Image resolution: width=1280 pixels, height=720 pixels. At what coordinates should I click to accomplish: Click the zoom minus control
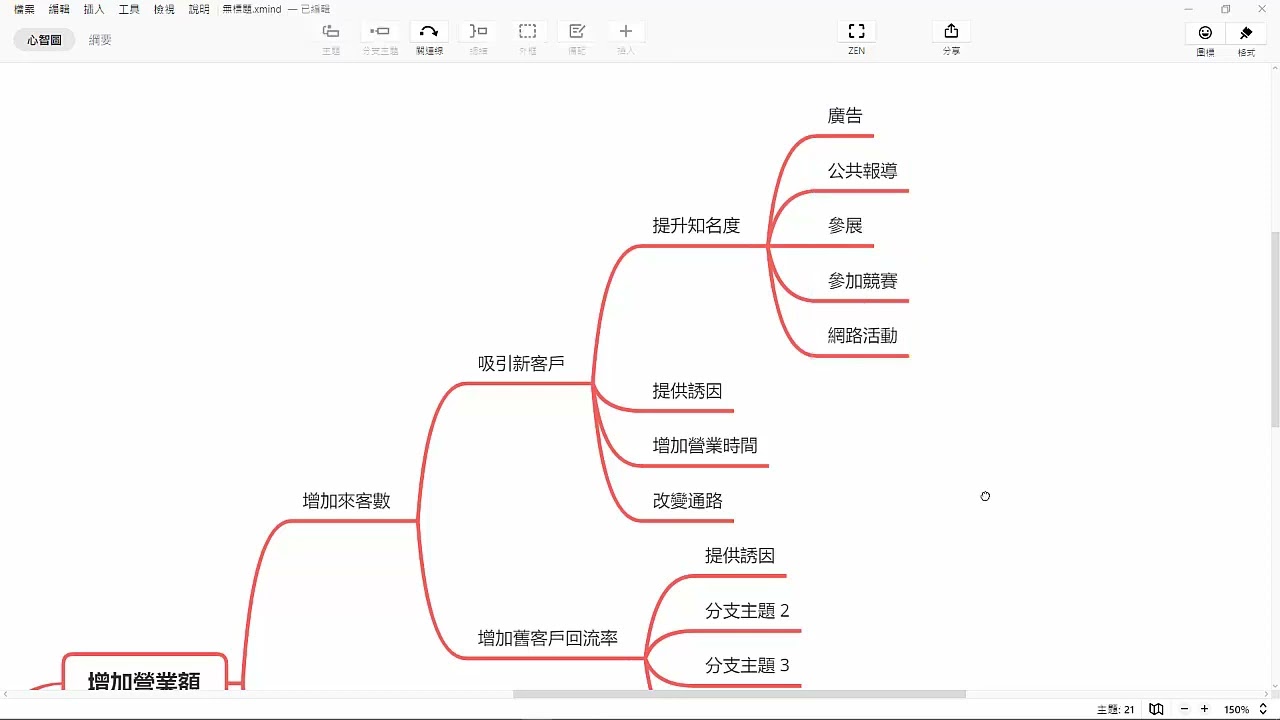pos(1185,708)
